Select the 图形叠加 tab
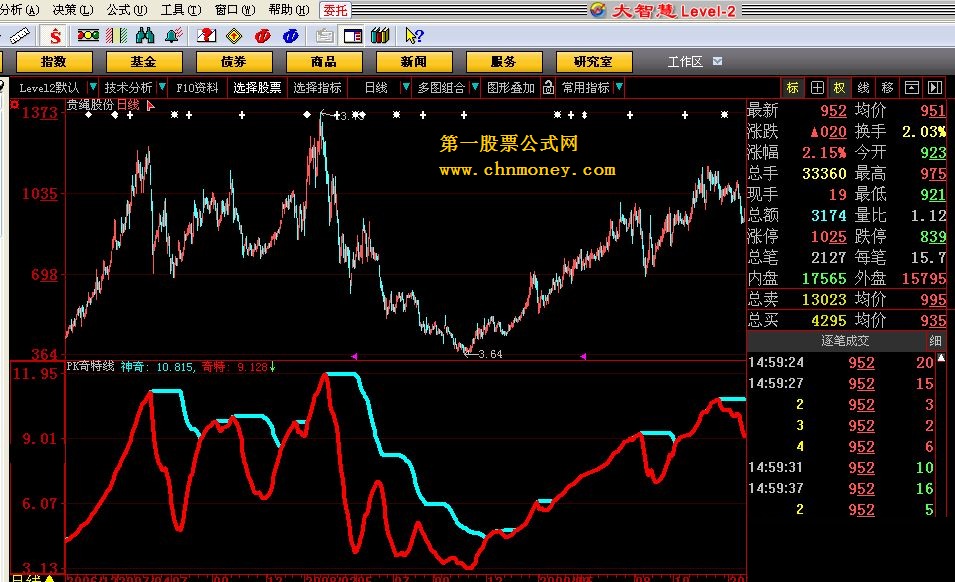This screenshot has width=955, height=582. pyautogui.click(x=510, y=88)
